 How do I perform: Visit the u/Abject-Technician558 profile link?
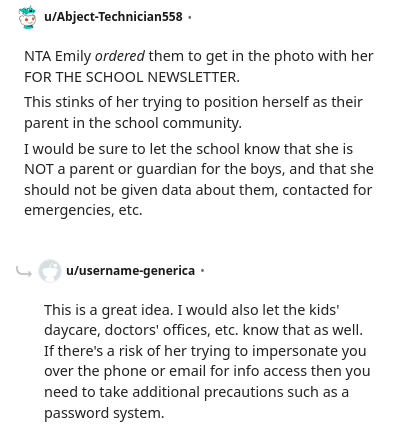pos(113,17)
